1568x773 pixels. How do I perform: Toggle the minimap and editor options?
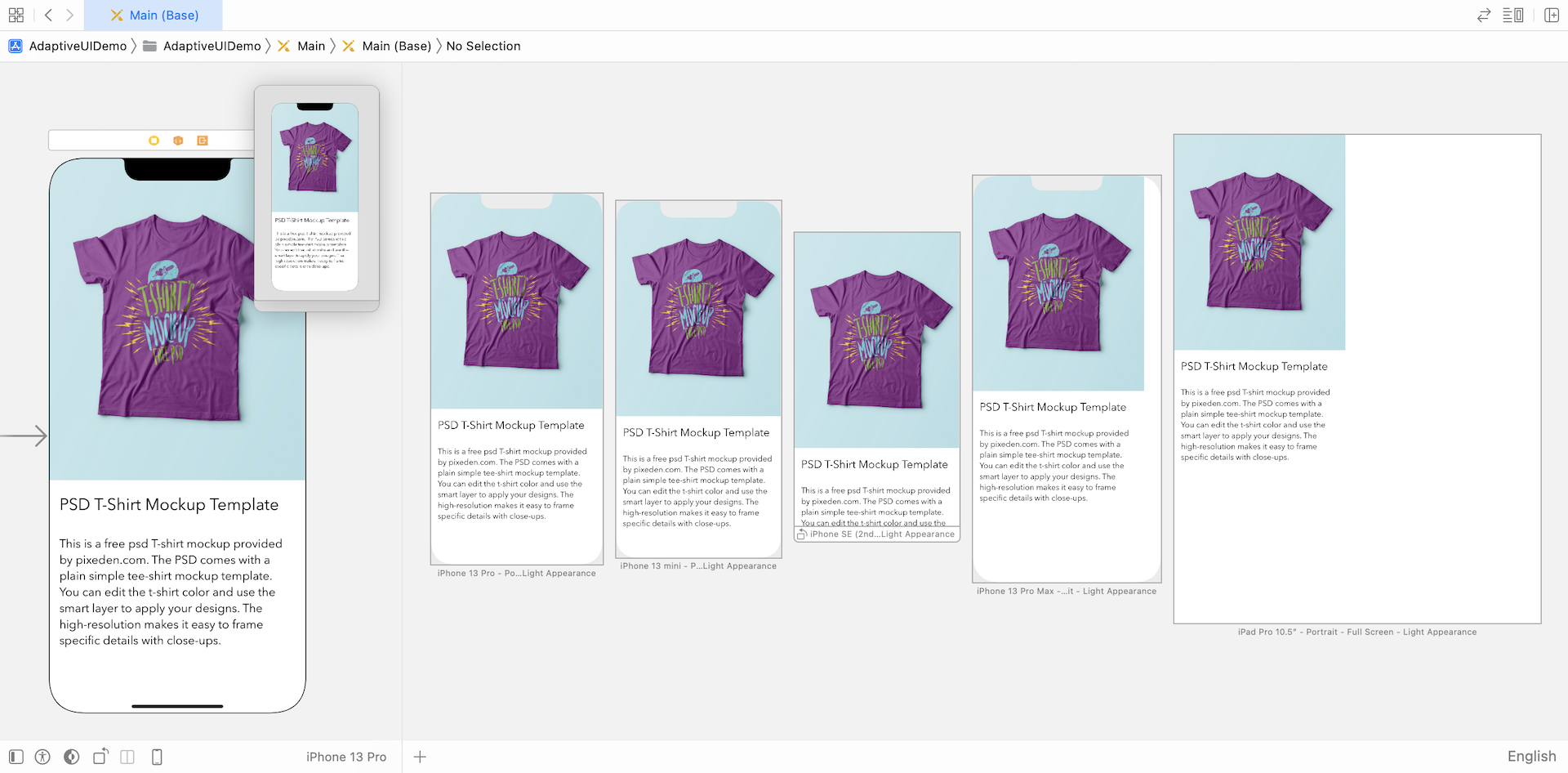pos(1512,16)
